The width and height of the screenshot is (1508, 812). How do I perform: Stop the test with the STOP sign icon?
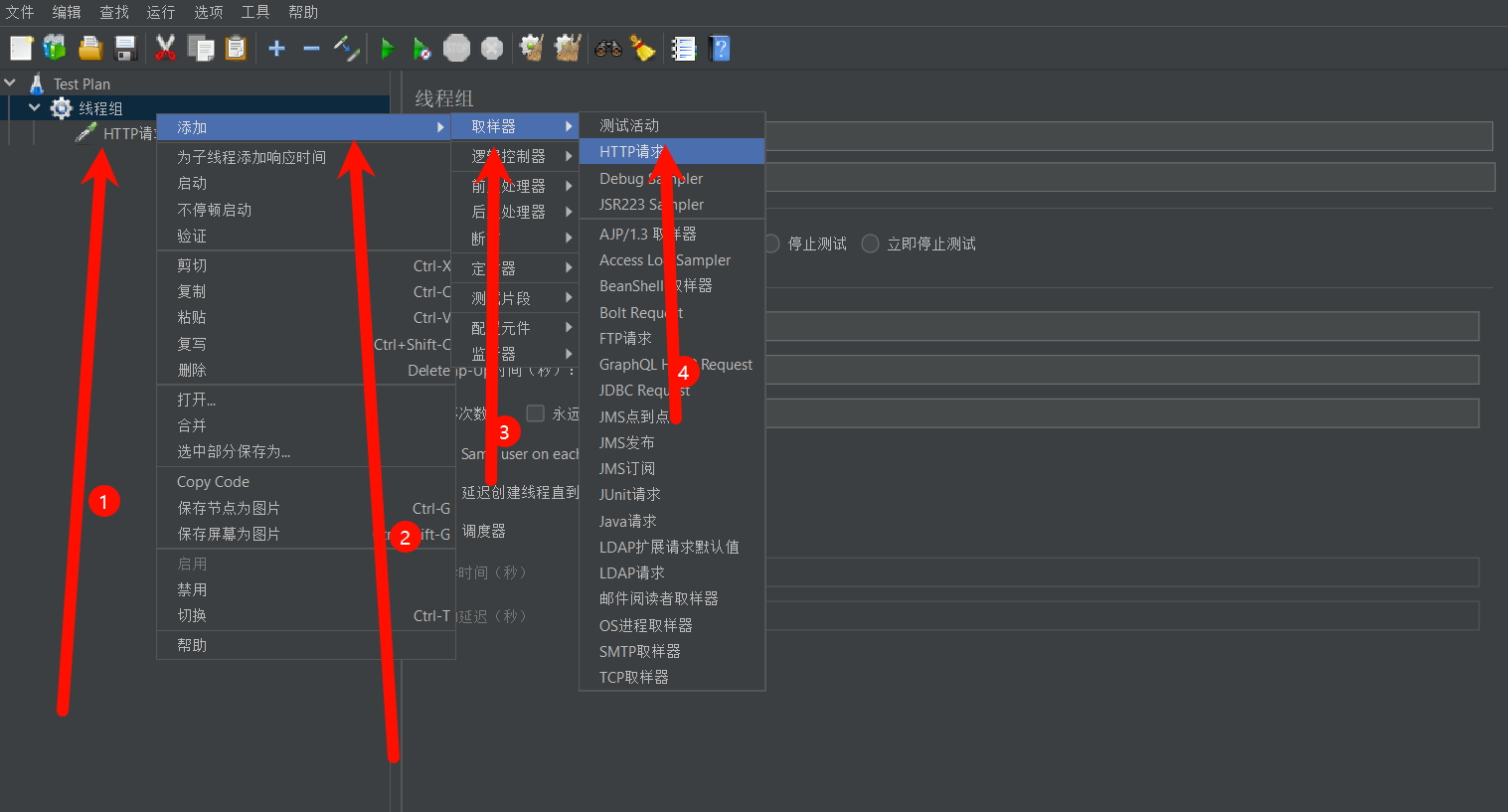point(456,48)
